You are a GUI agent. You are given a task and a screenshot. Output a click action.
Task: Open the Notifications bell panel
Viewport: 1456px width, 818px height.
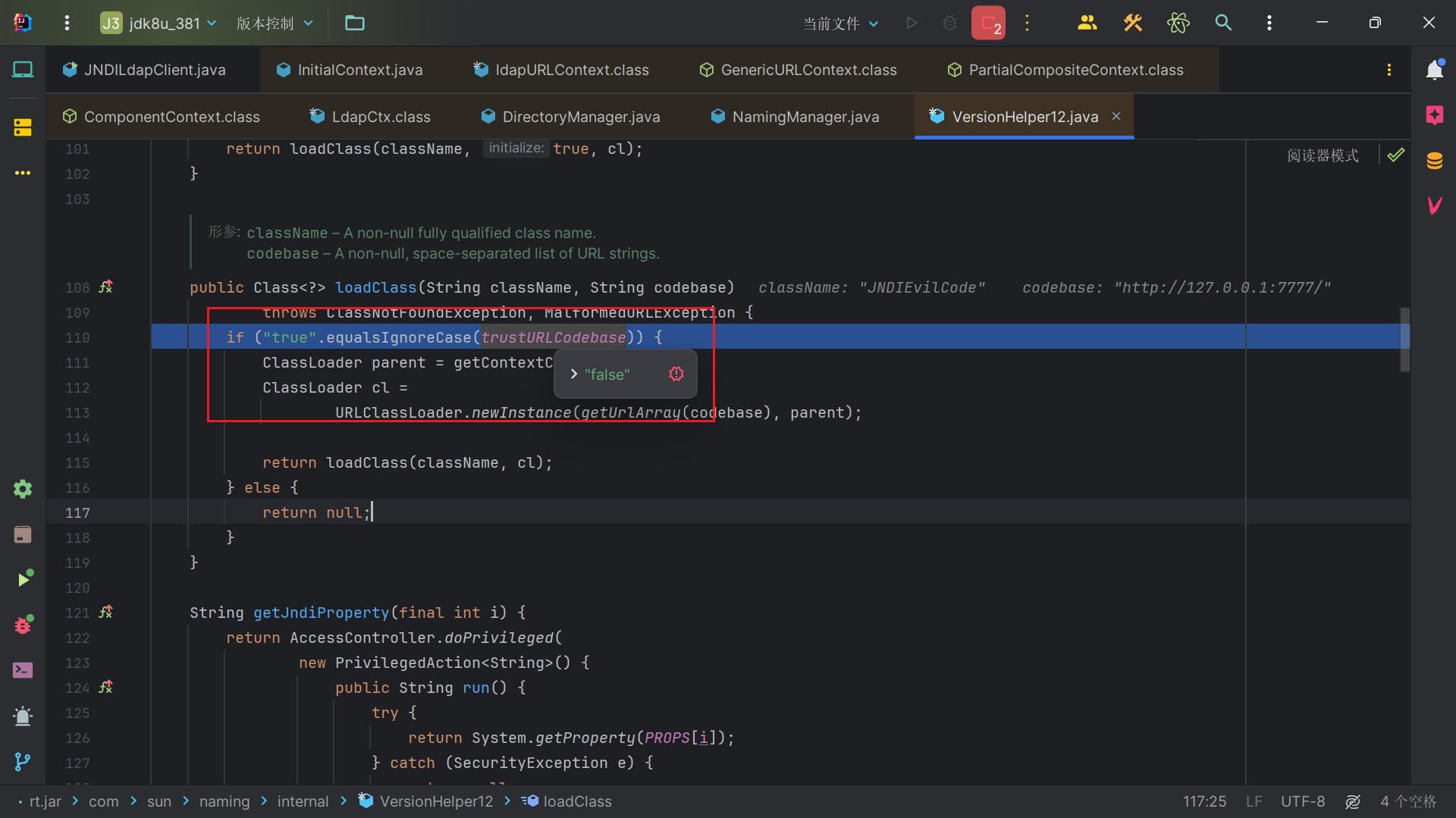click(x=1434, y=70)
